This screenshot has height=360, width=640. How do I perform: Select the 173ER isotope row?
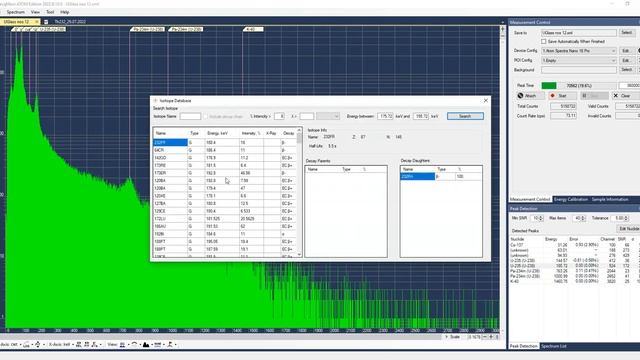click(224, 173)
